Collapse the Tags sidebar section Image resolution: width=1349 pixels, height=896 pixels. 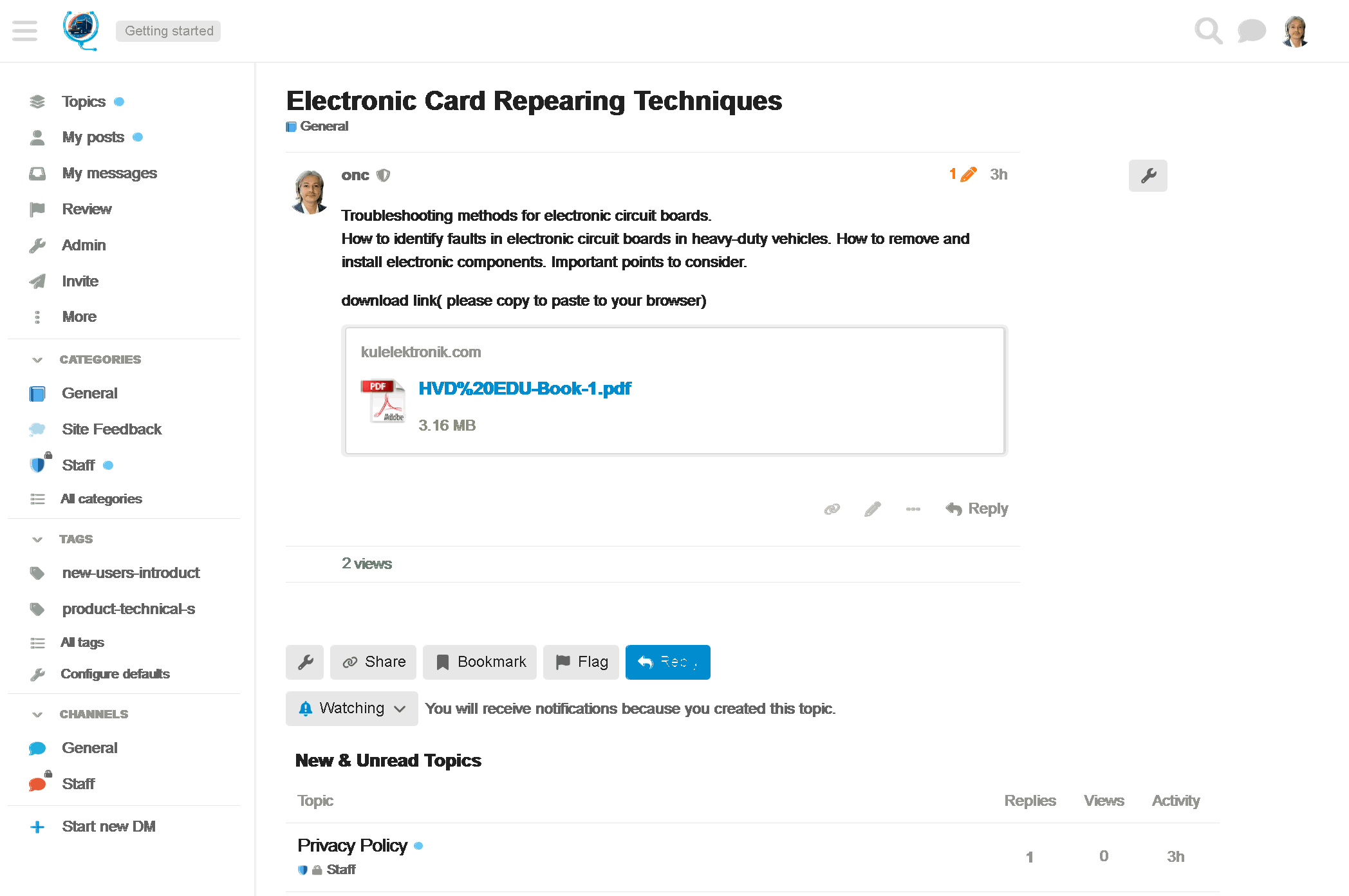point(37,539)
